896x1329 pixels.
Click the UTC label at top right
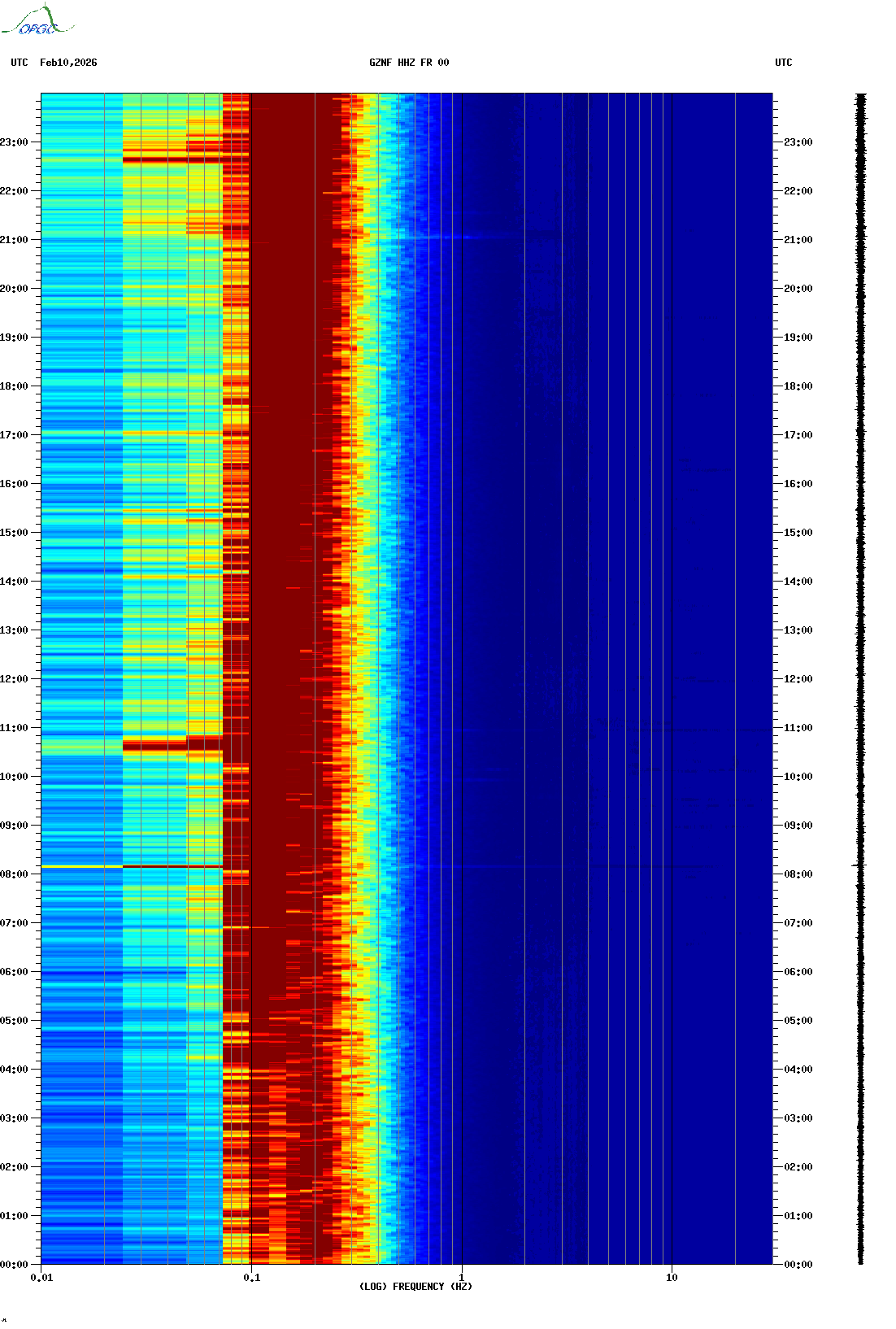coord(783,63)
